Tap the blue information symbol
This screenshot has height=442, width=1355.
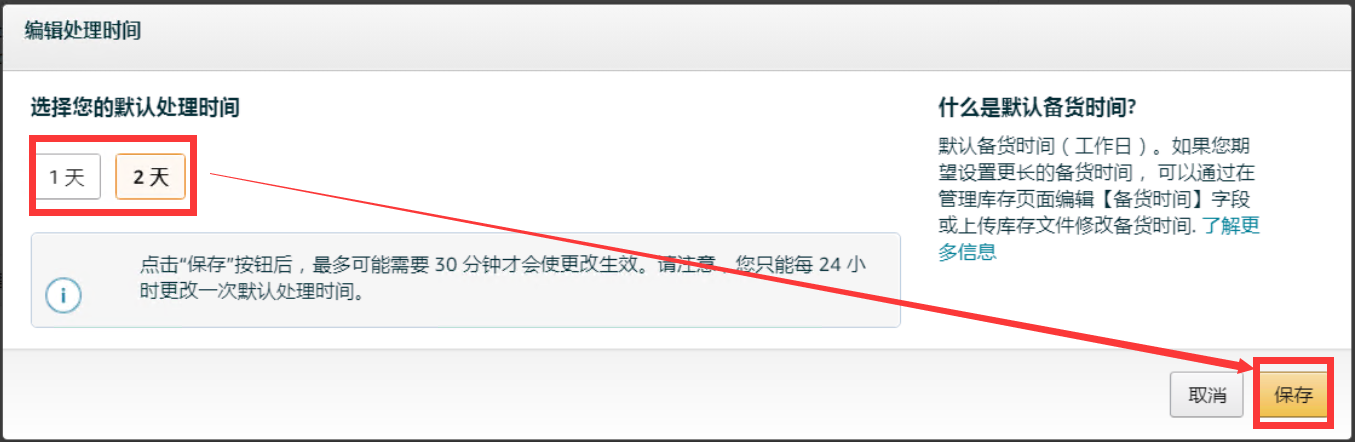pos(63,296)
